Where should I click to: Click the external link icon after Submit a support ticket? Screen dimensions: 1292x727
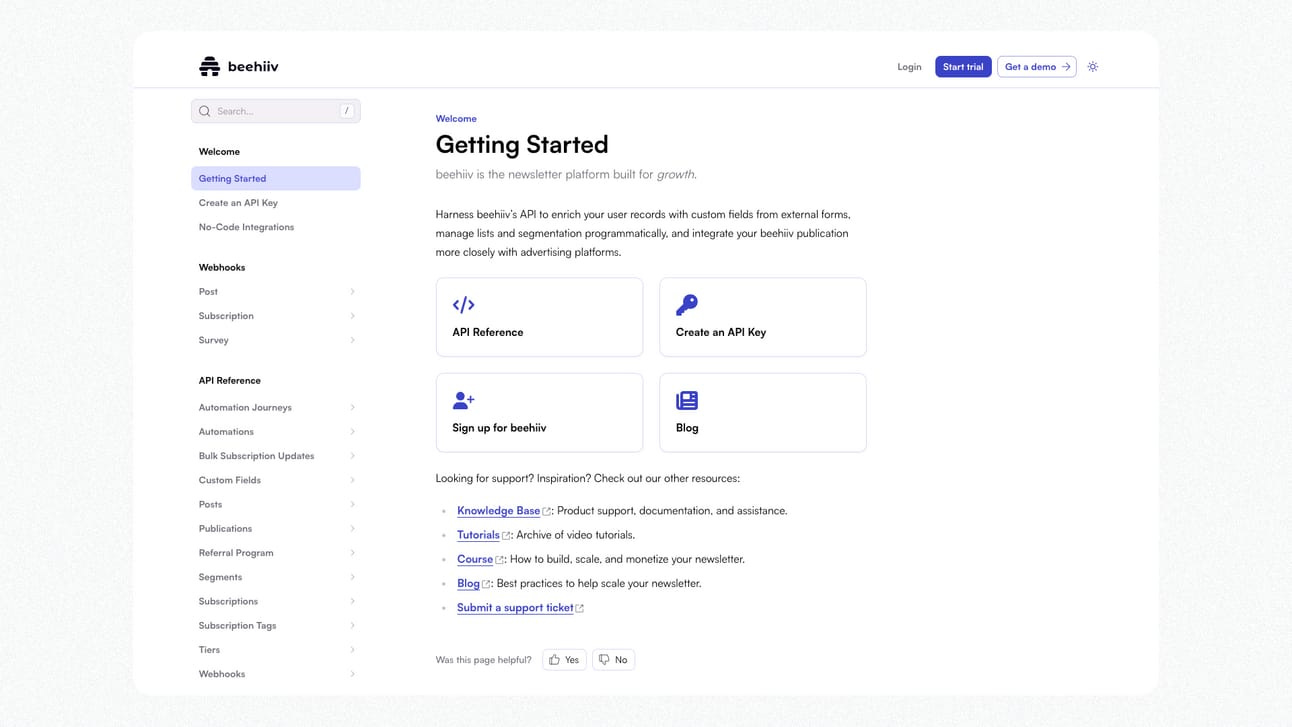pyautogui.click(x=580, y=608)
